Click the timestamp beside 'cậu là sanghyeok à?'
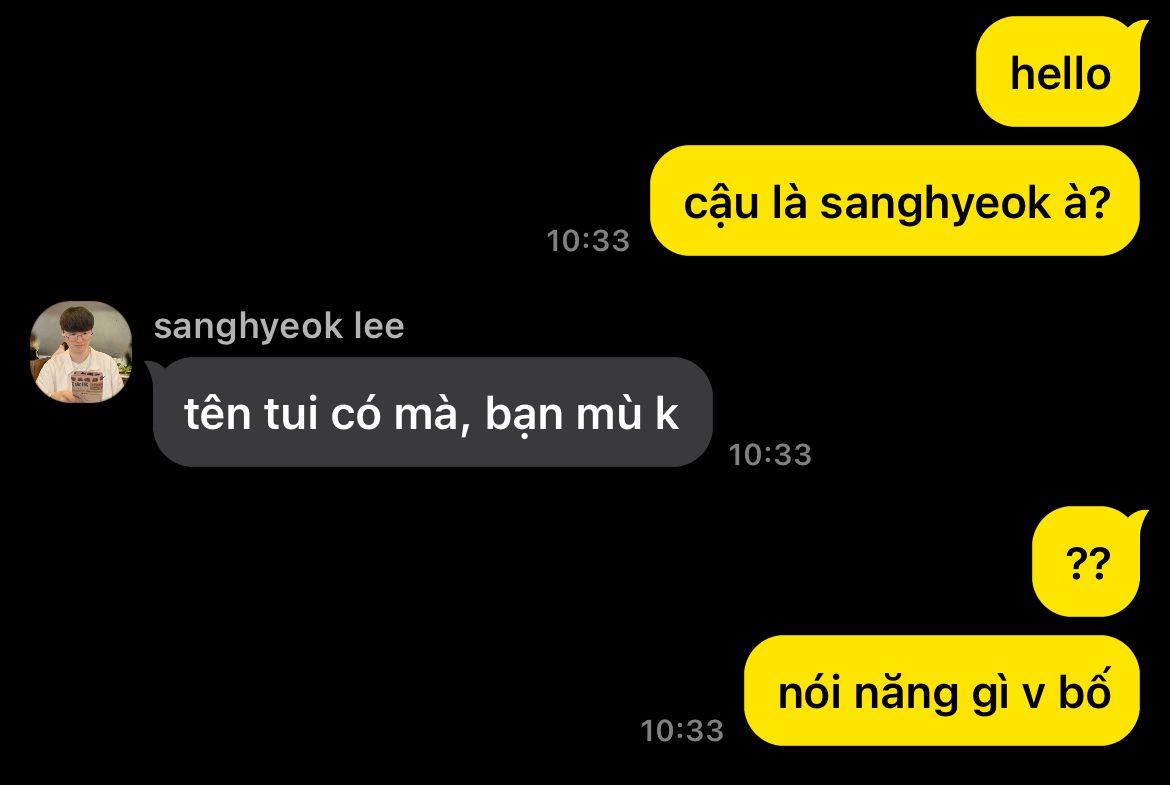The image size is (1170, 785). [588, 240]
